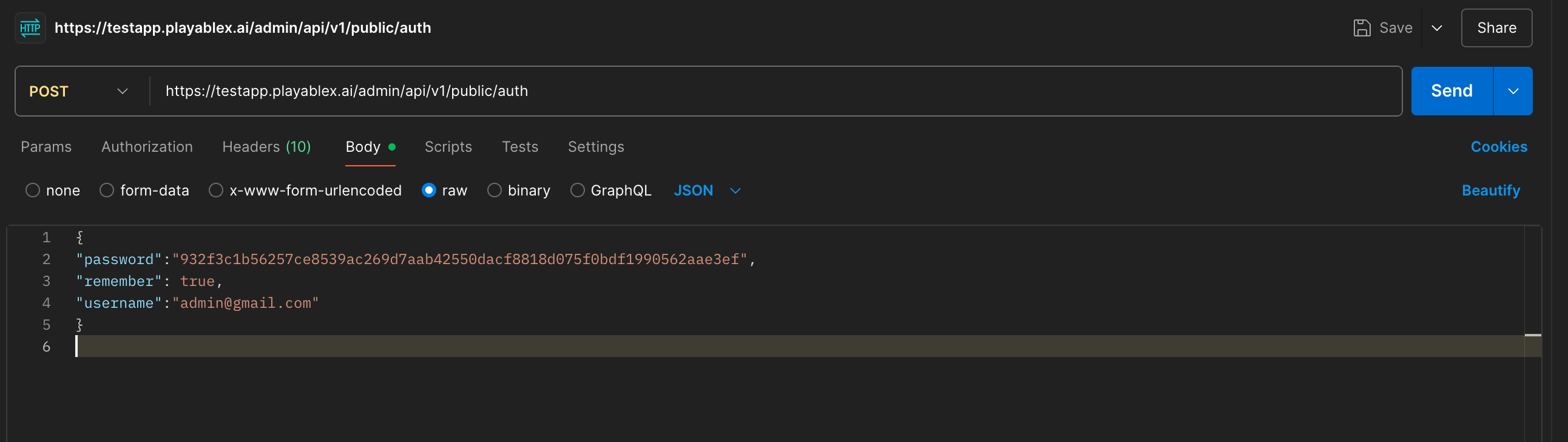Viewport: 1568px width, 442px height.
Task: Choose x-www-form-urlencoded body type
Action: (x=216, y=191)
